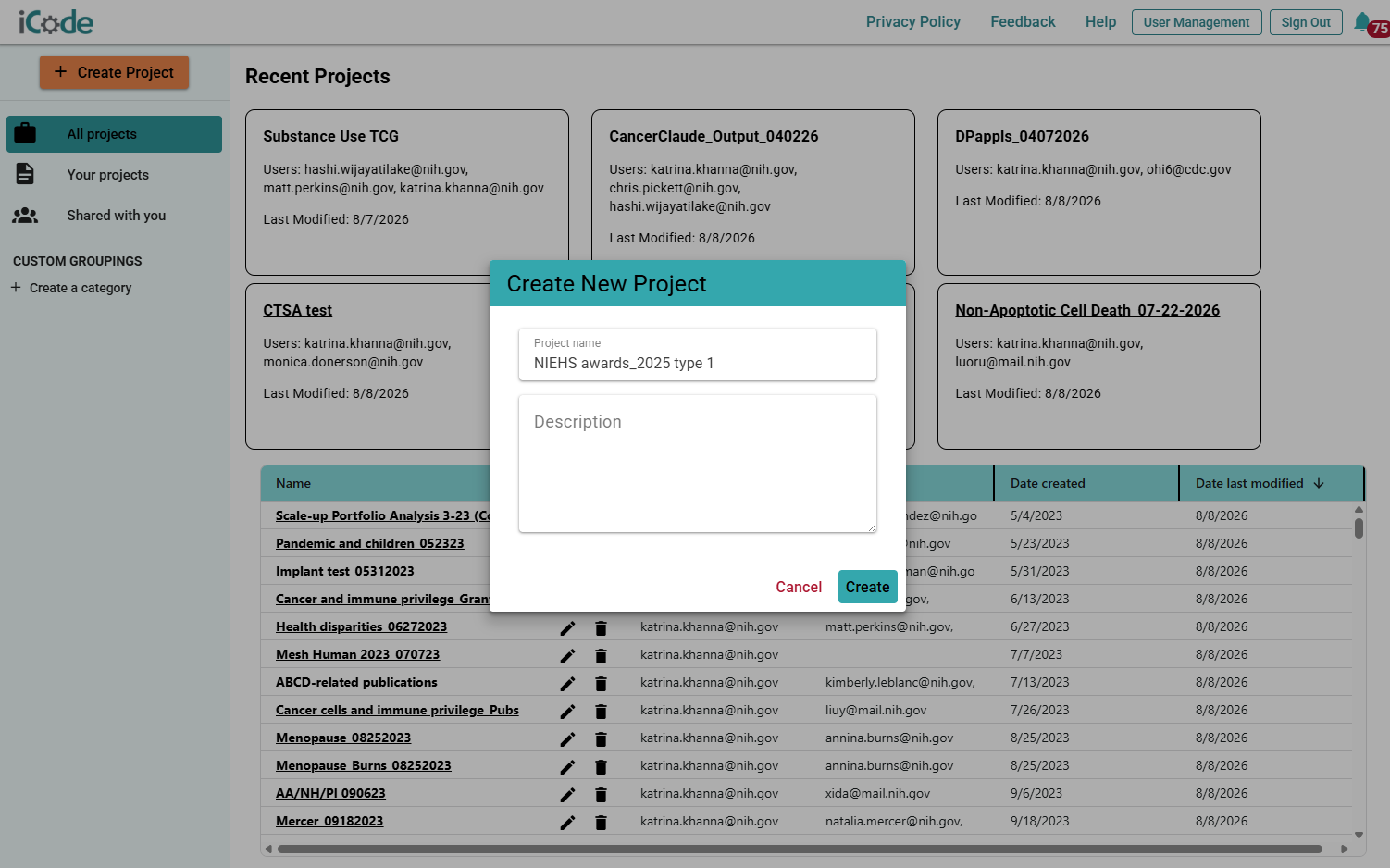Edit AA/NH/PI 090623 pencil icon
Image resolution: width=1390 pixels, height=868 pixels.
(567, 795)
